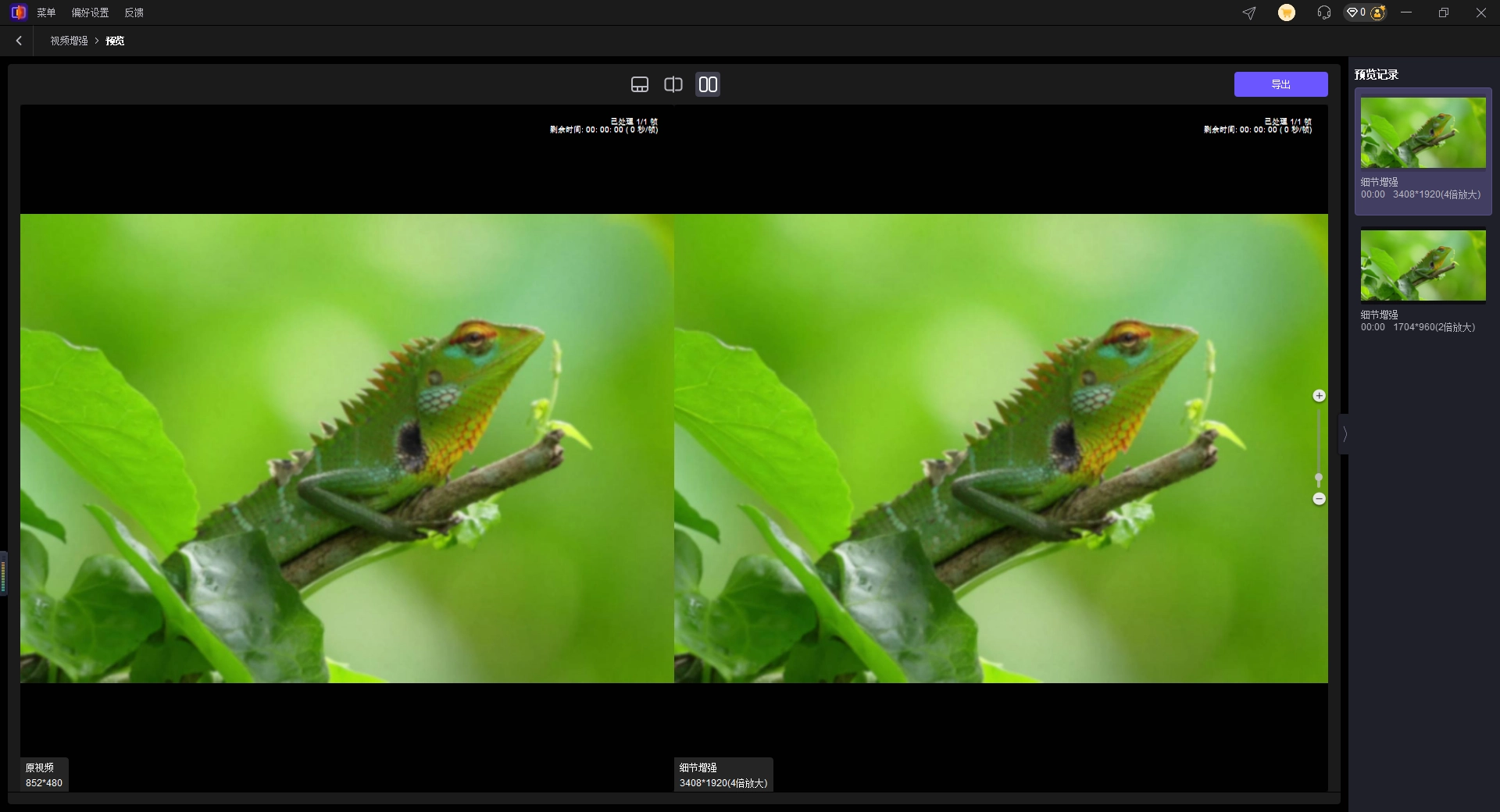Collapse the 预览记录 side panel arrow
The width and height of the screenshot is (1500, 812).
pos(1345,434)
